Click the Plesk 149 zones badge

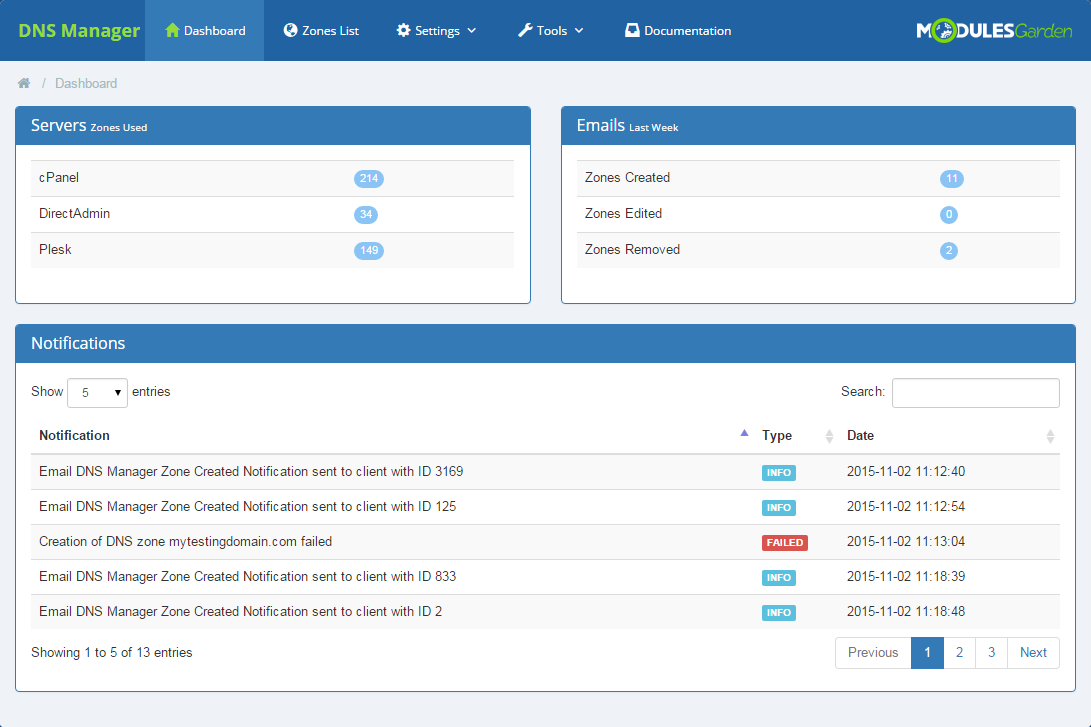(369, 250)
